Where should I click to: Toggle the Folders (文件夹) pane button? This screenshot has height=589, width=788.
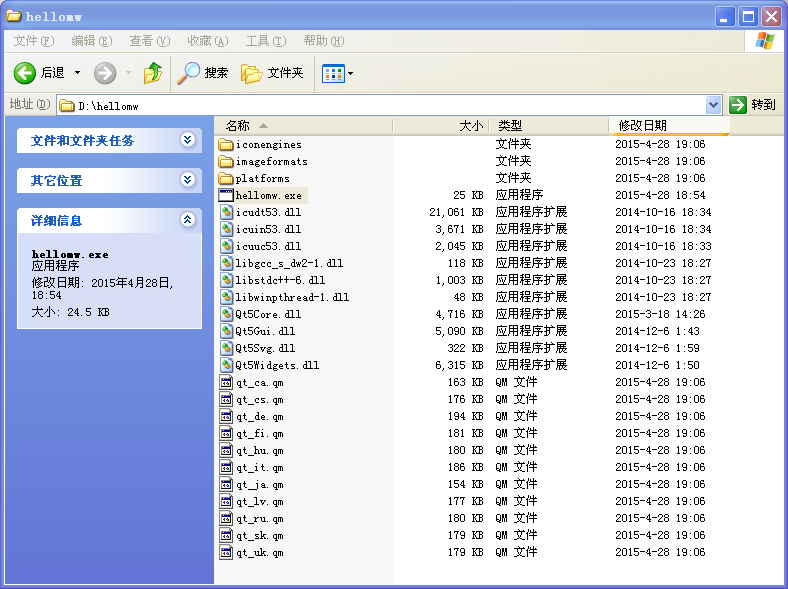click(x=272, y=73)
